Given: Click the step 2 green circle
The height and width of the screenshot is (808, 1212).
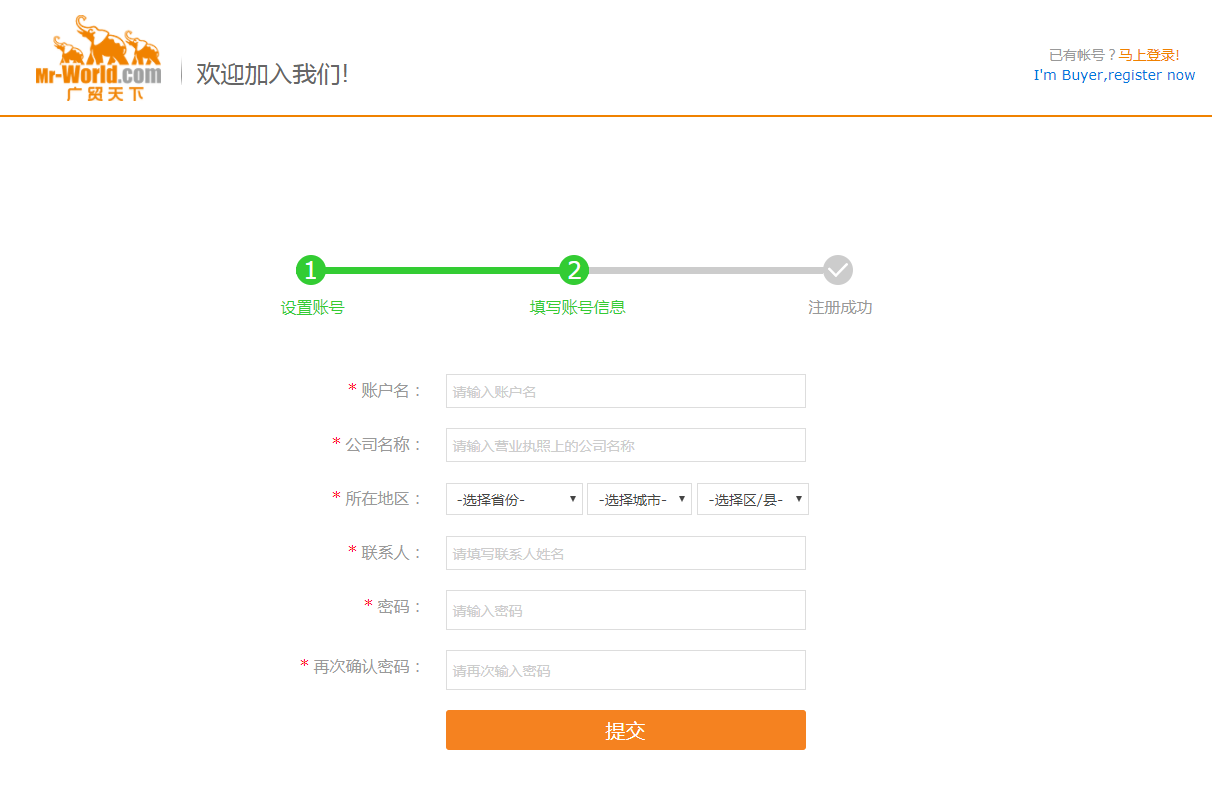Looking at the screenshot, I should pyautogui.click(x=574, y=270).
